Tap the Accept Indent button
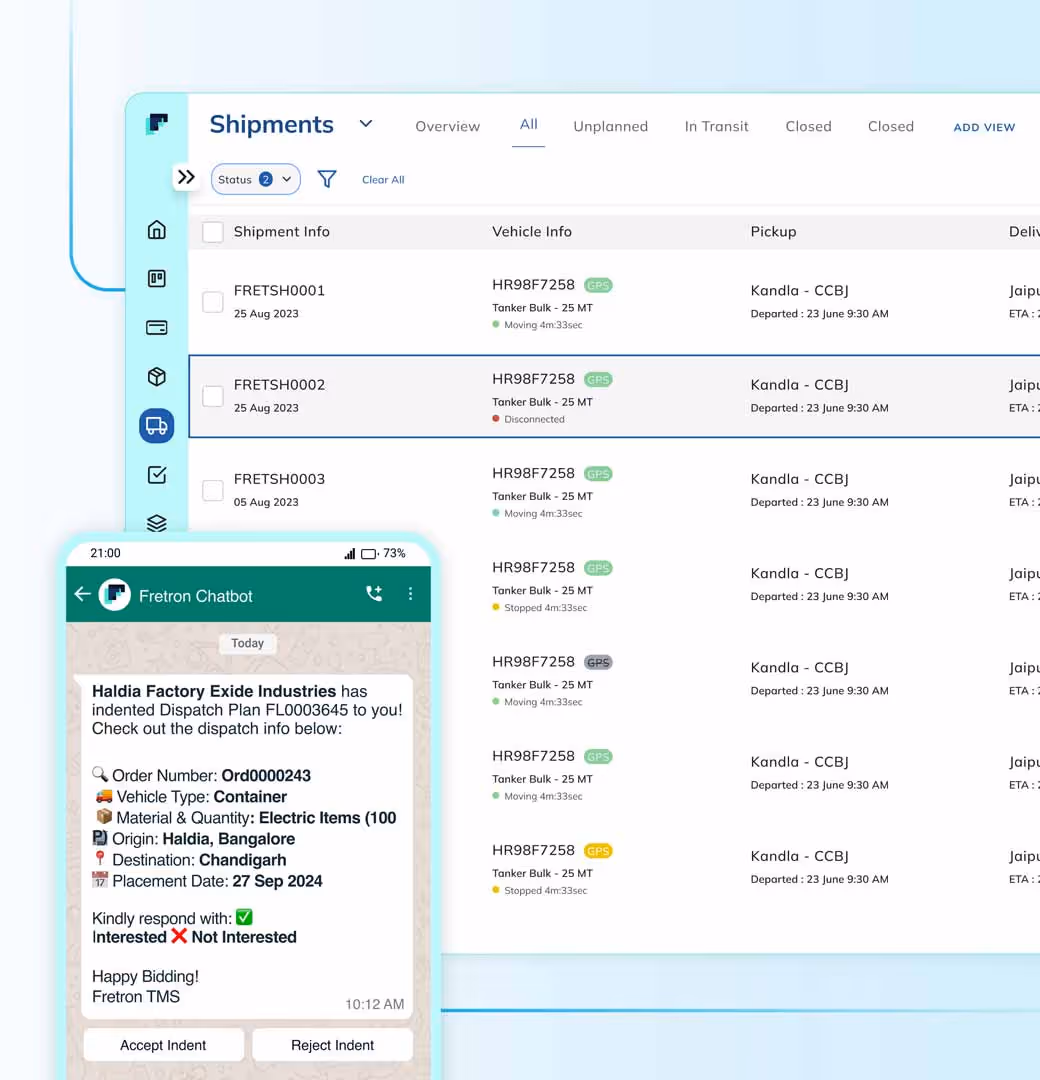 click(163, 1045)
